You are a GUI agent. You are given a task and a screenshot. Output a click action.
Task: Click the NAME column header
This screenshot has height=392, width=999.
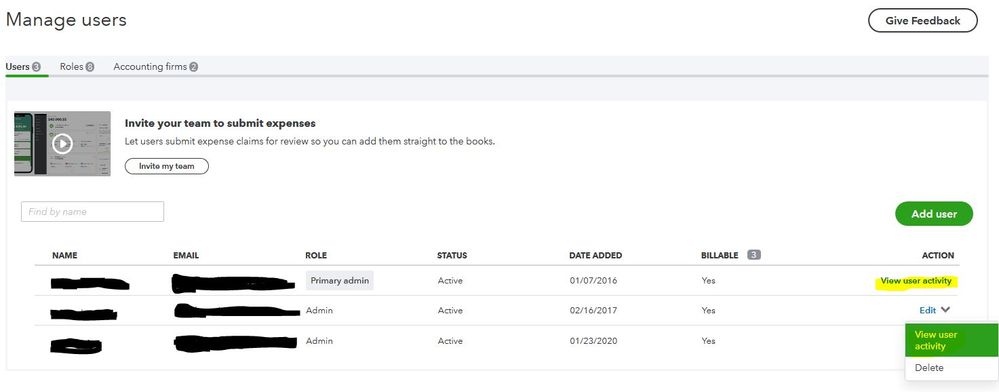coord(64,256)
